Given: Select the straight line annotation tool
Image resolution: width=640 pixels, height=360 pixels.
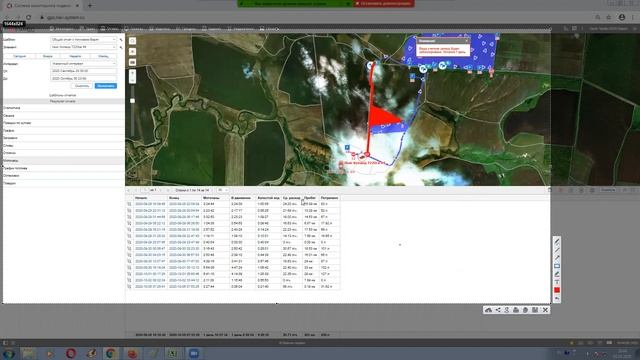Looking at the screenshot, I should (x=557, y=250).
